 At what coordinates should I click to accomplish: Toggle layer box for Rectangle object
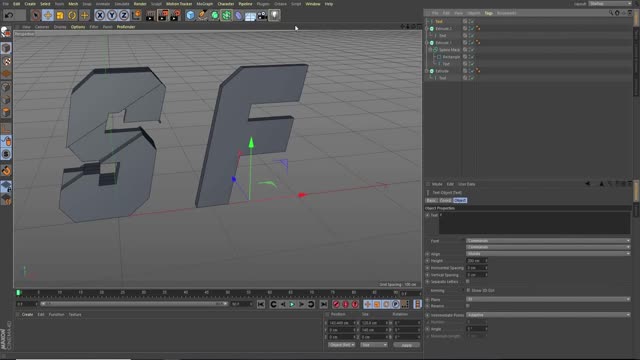point(465,57)
